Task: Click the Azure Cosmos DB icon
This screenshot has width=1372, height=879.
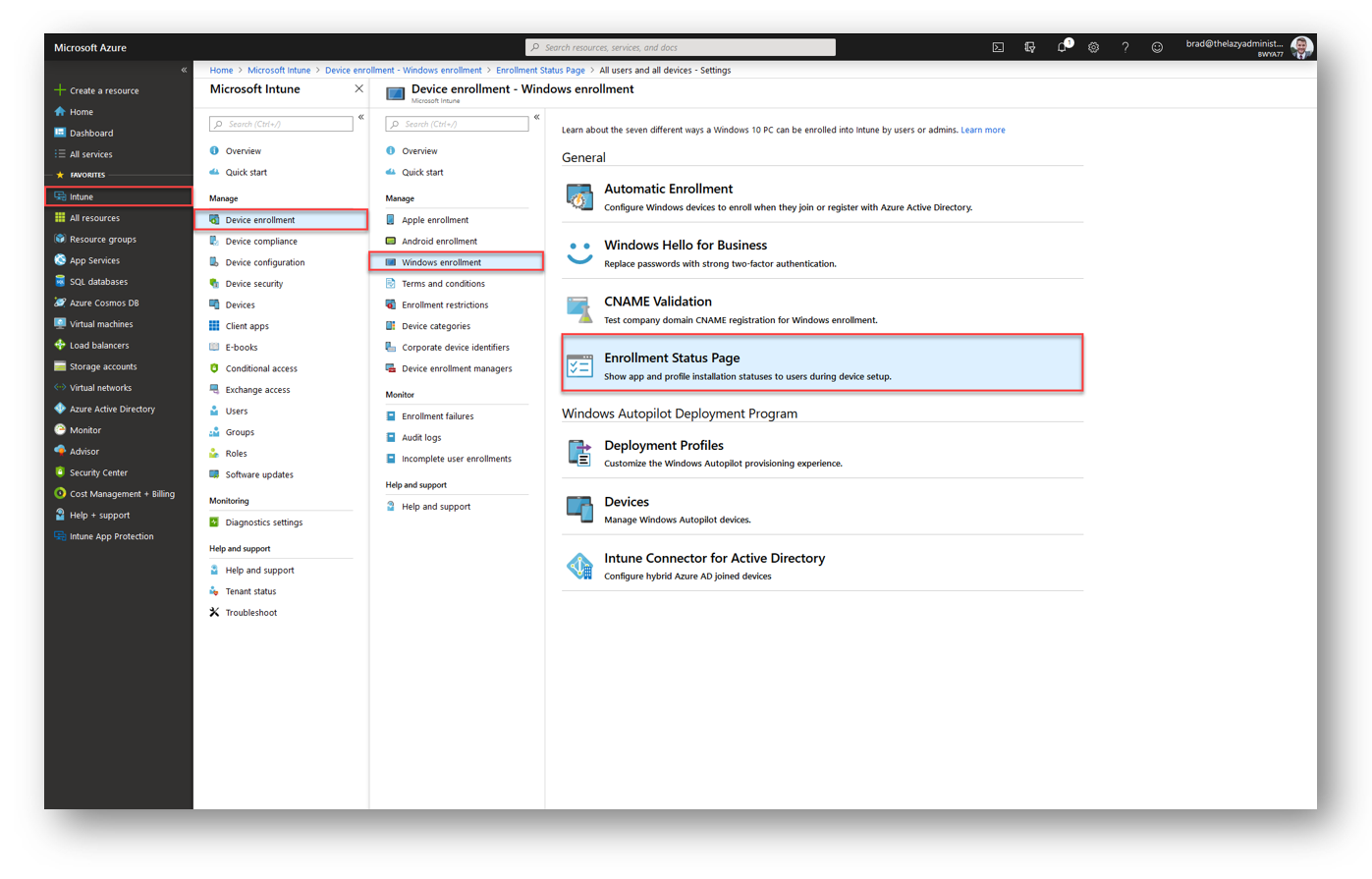Action: point(60,302)
